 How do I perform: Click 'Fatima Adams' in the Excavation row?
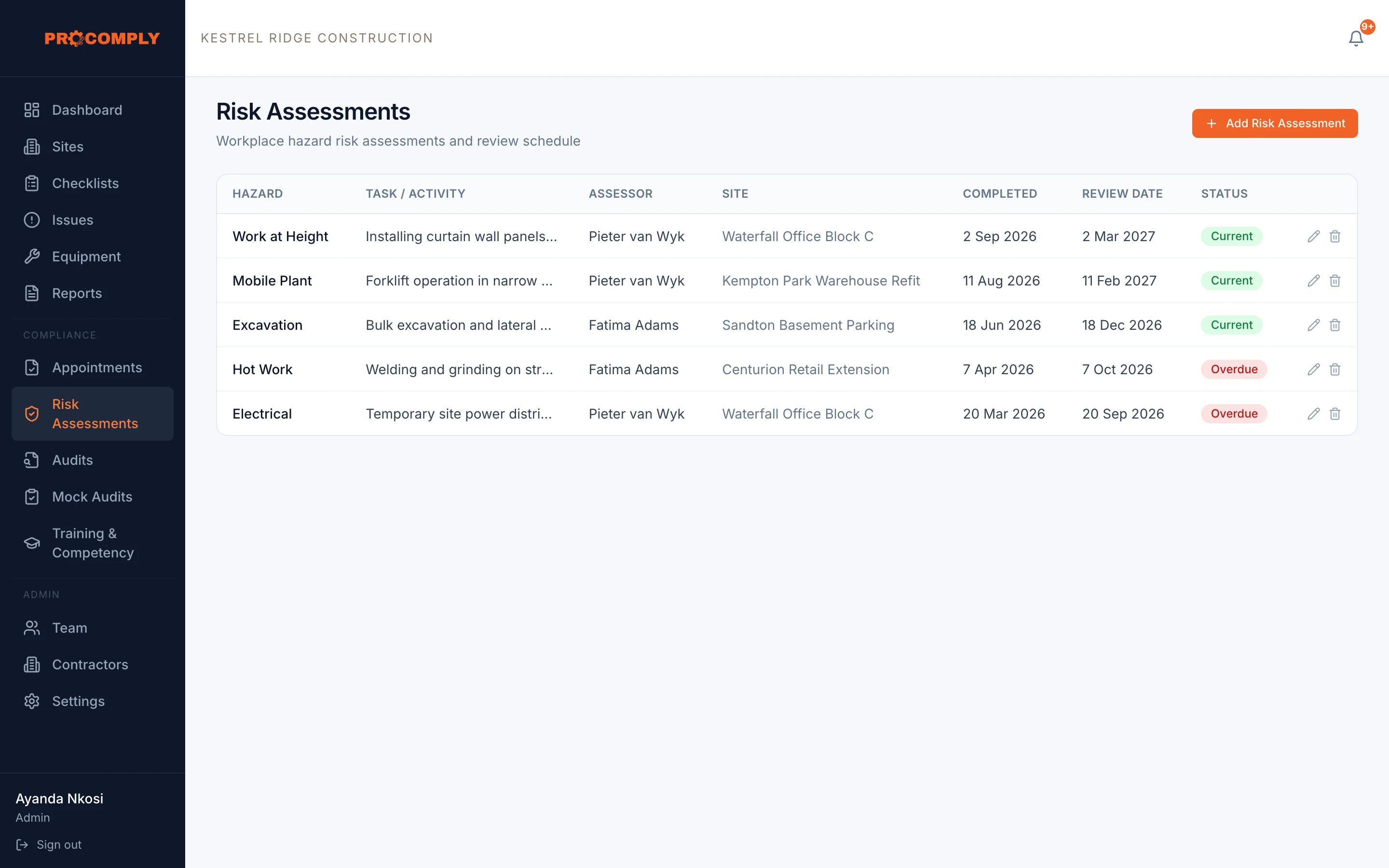pyautogui.click(x=634, y=325)
